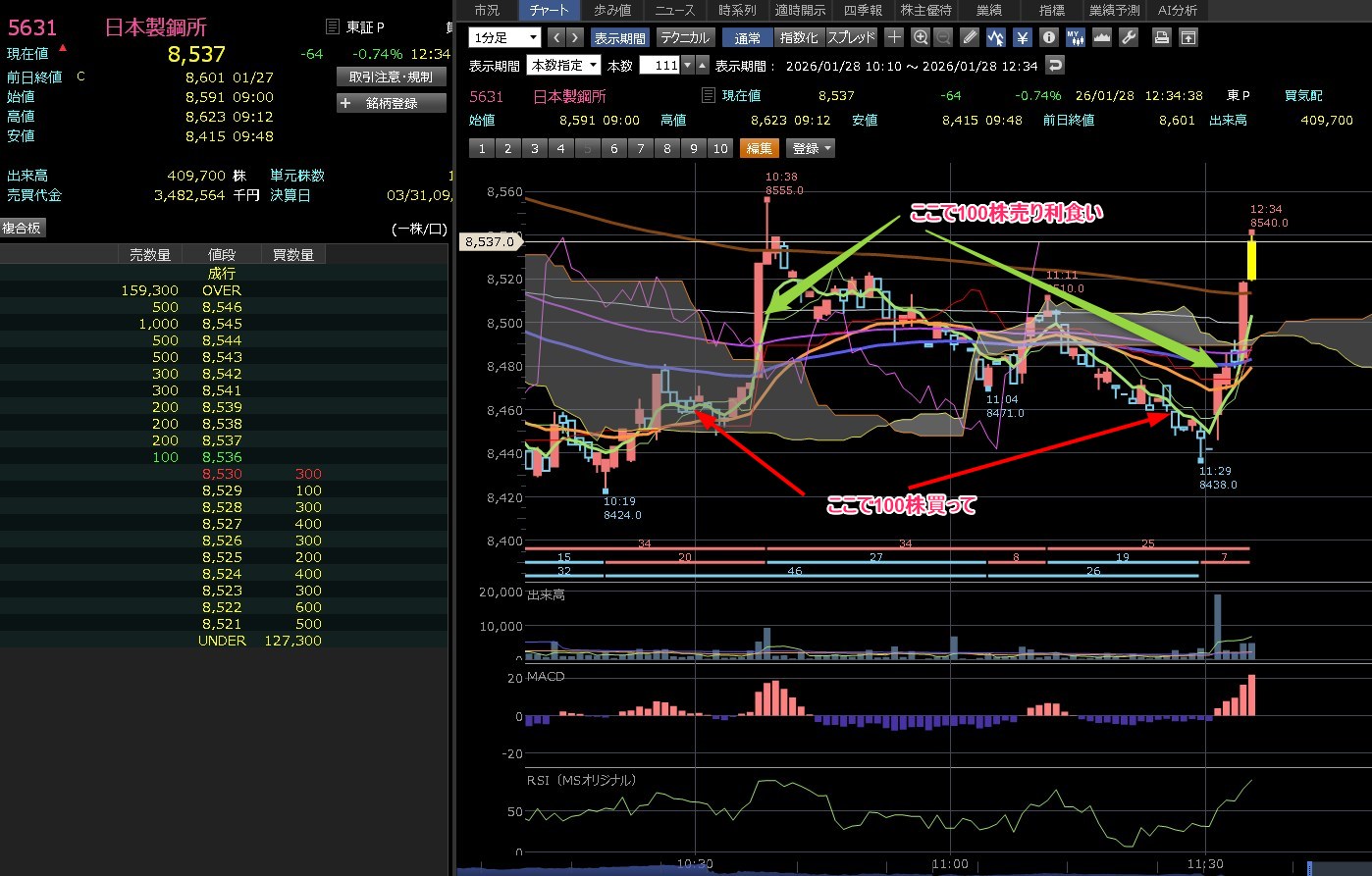Open the 本数指定 period type dropdown
The width and height of the screenshot is (1372, 876).
point(563,66)
